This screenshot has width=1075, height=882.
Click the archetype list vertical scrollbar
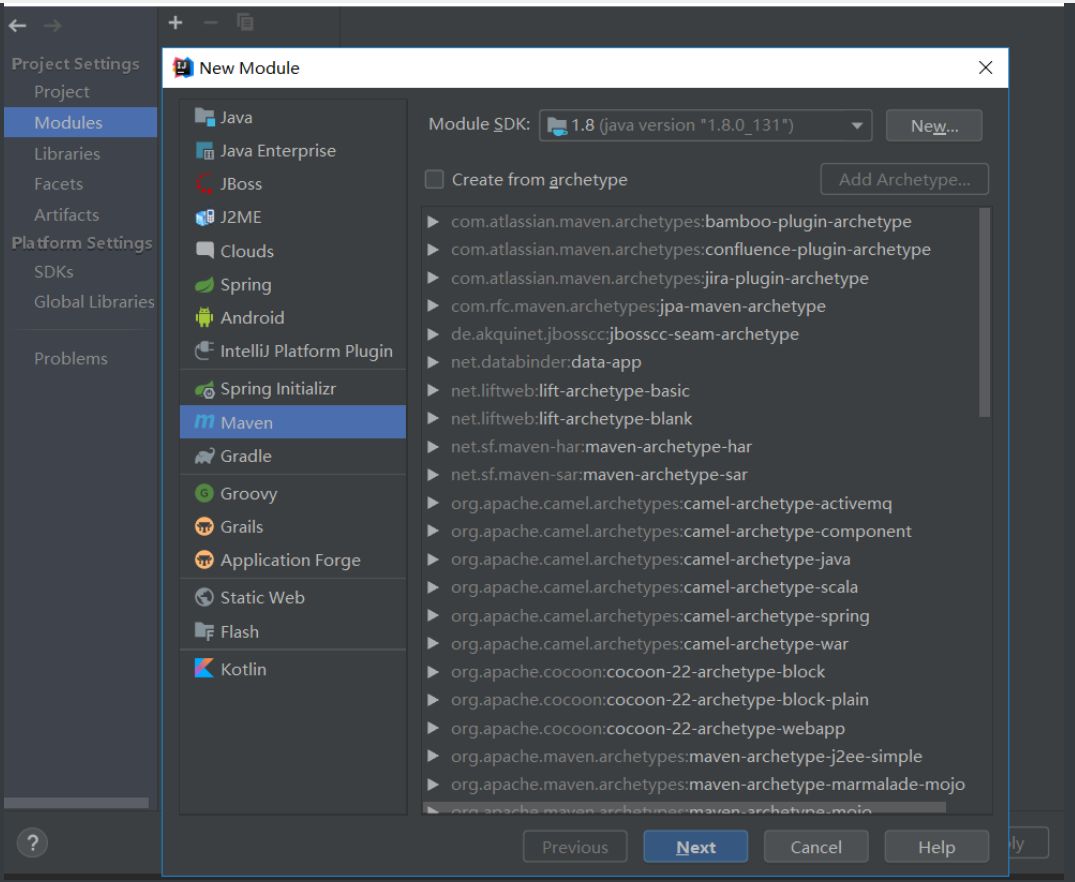click(x=985, y=312)
